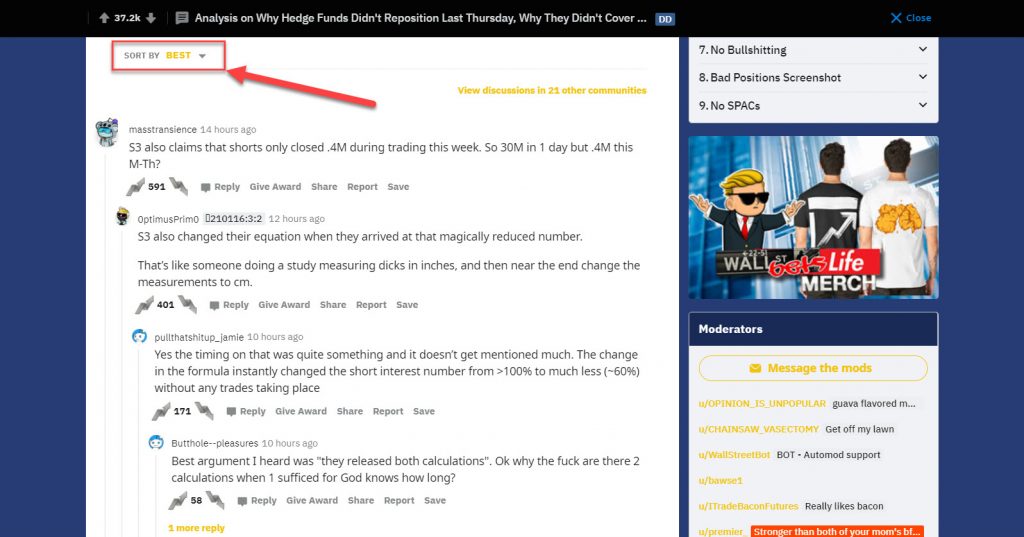Screen dimensions: 1024x537
Task: Report Butthole--pleasures' comment
Action: click(x=399, y=501)
